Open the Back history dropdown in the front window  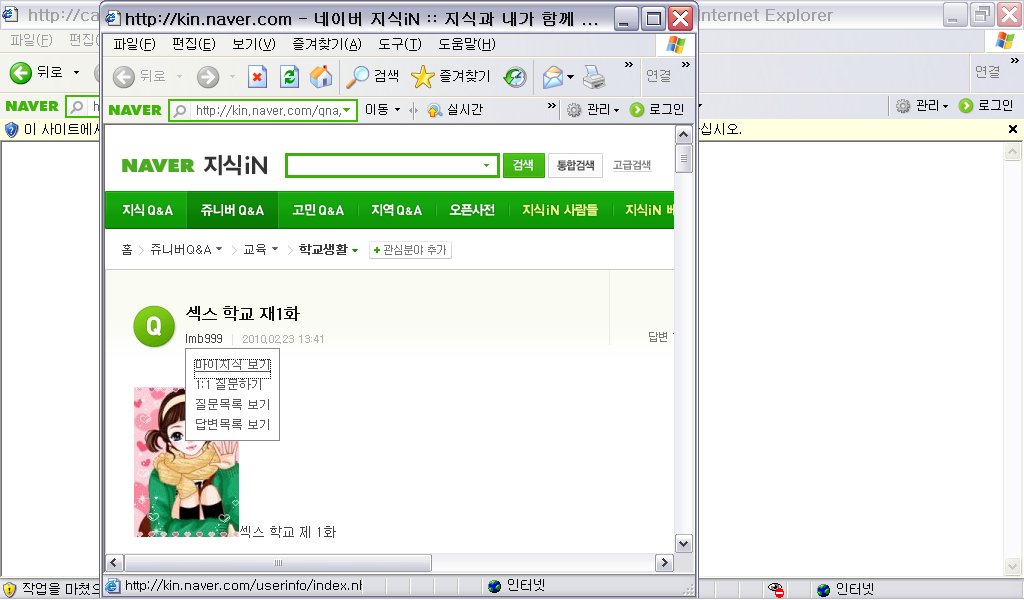pyautogui.click(x=180, y=77)
